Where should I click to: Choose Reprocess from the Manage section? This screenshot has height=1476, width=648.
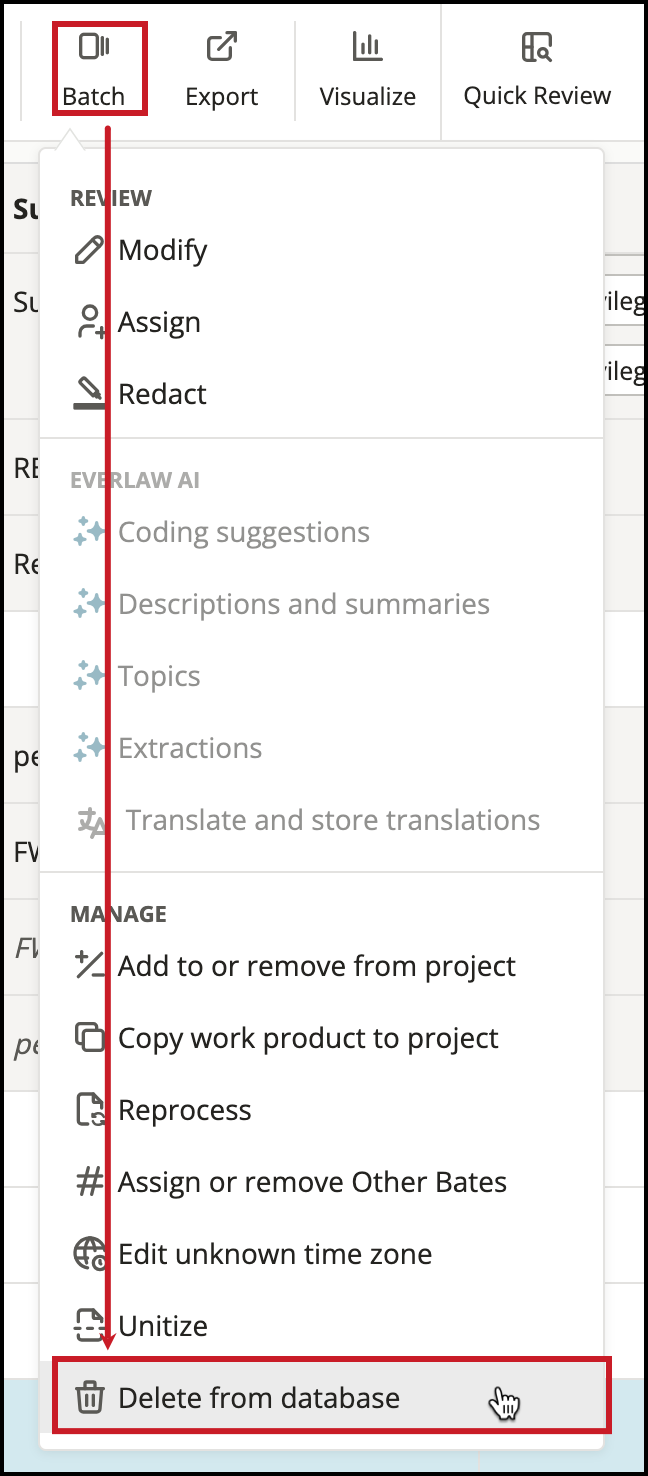185,1110
